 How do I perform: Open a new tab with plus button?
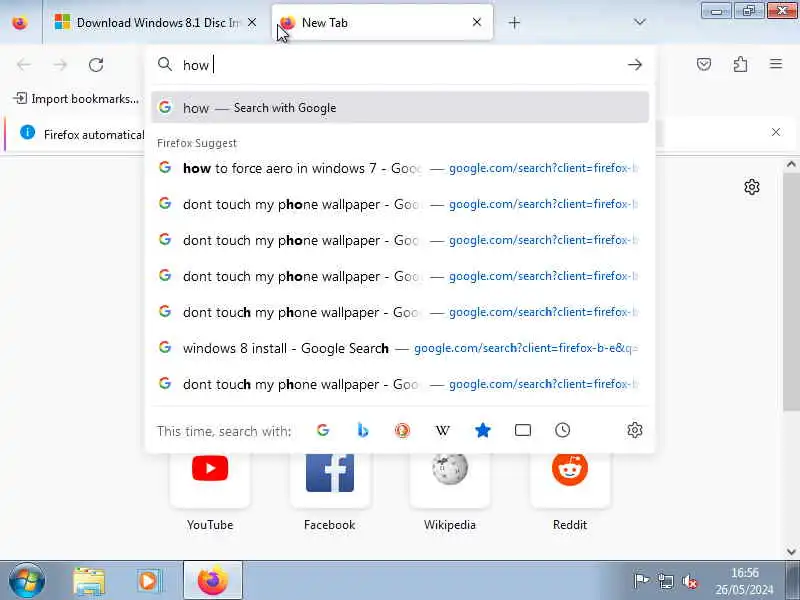514,22
